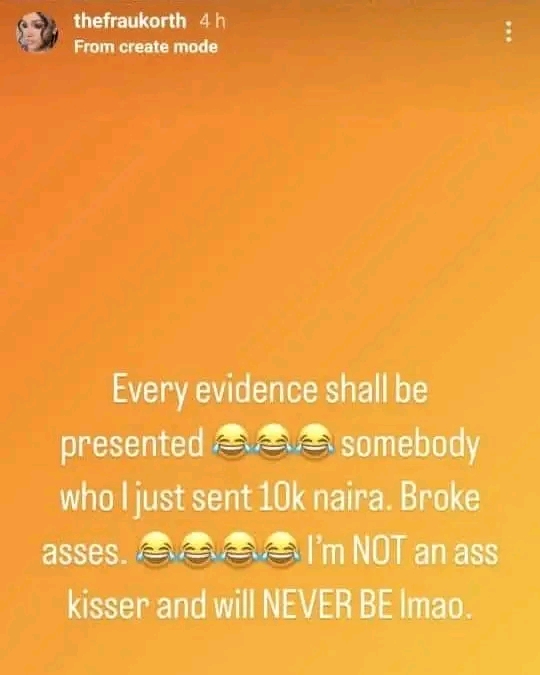Tap the 'kisser and will' text
This screenshot has height=675, width=540.
point(162,605)
